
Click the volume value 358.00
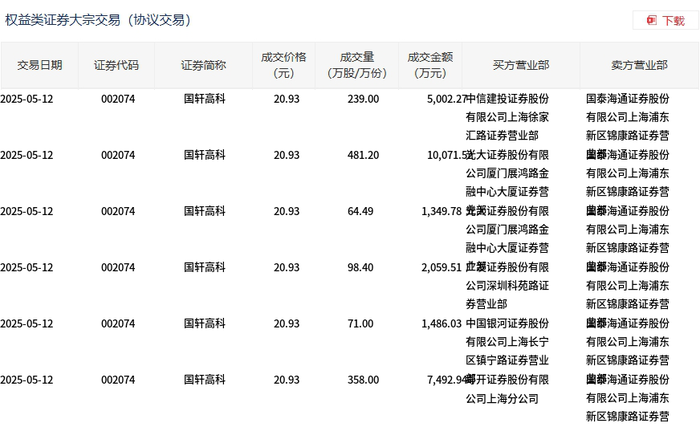pos(363,380)
